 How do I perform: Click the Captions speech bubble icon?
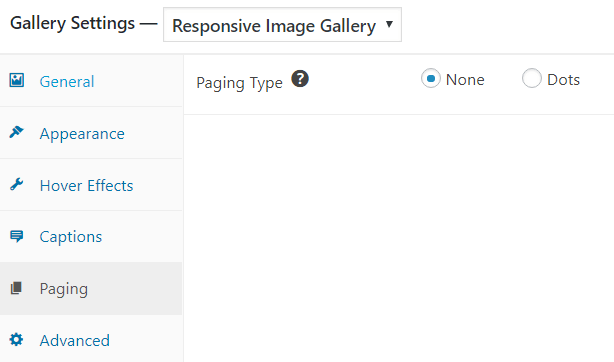click(16, 236)
